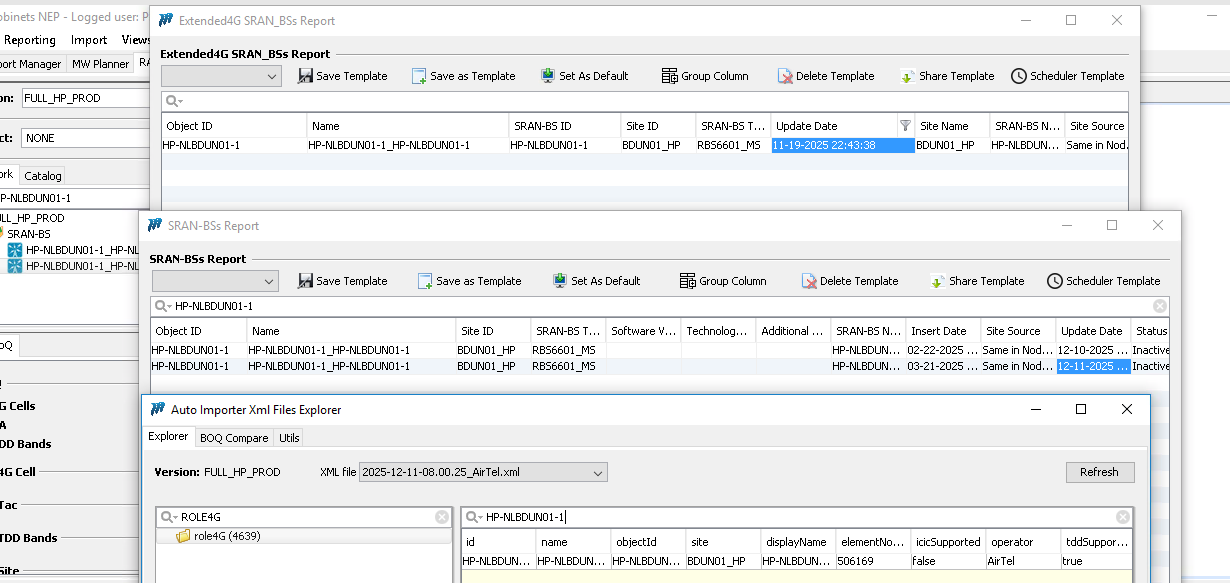Screen dimensions: 1230x583
Task: Expand the XML file selection dropdown
Action: coord(598,472)
